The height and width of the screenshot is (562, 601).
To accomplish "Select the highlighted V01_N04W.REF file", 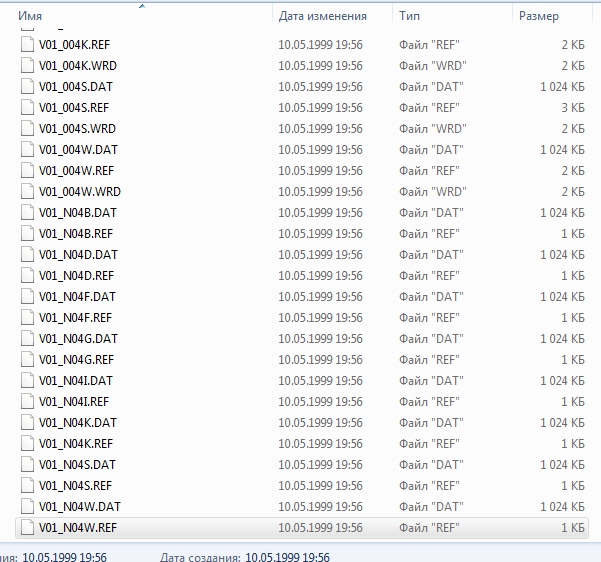I will pos(77,527).
